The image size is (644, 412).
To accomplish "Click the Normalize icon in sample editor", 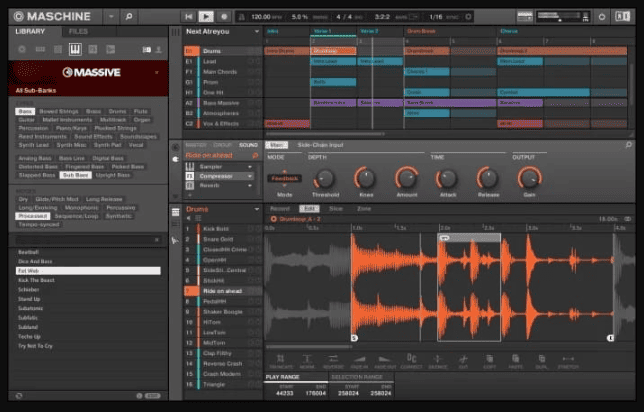I will (x=307, y=361).
